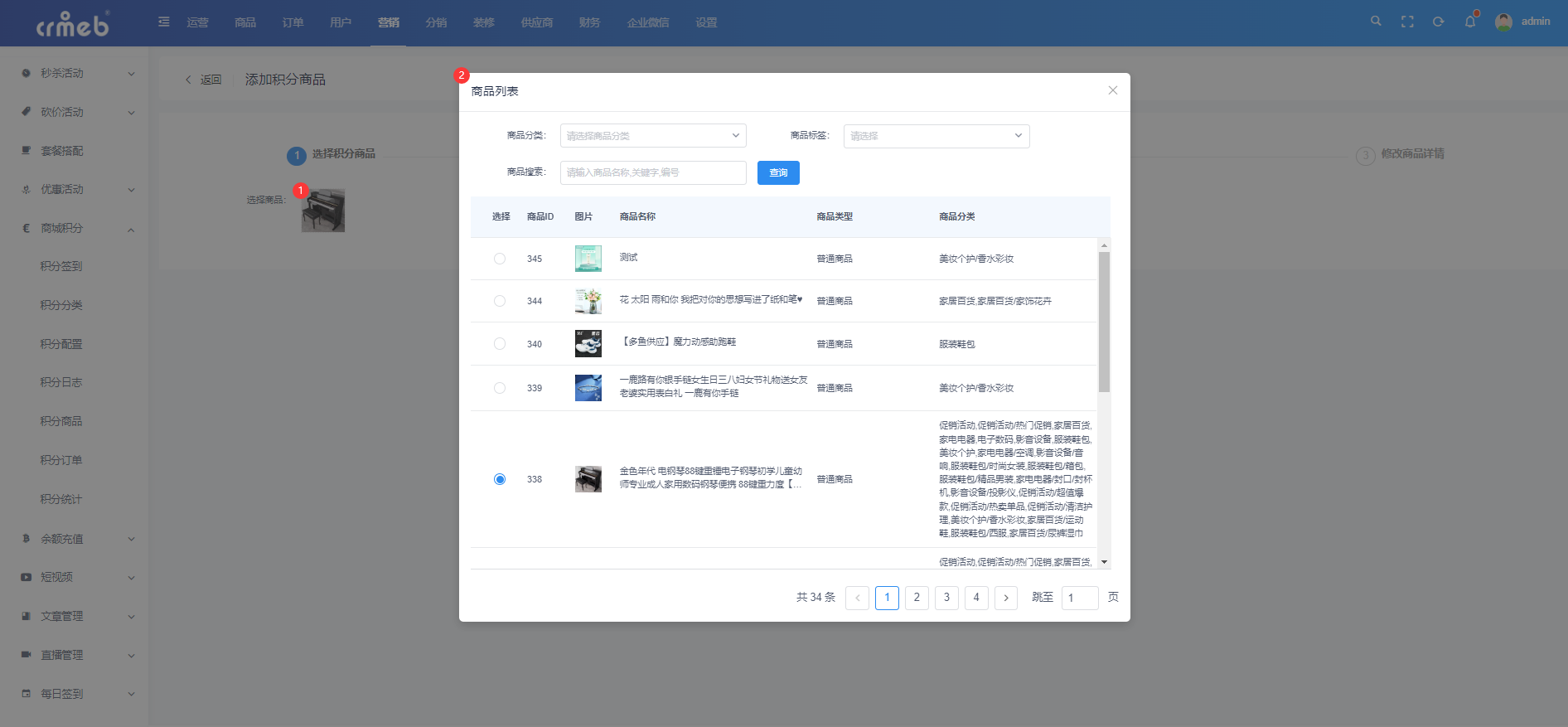
Task: Focus the 商品搜索 input field
Action: click(x=653, y=172)
